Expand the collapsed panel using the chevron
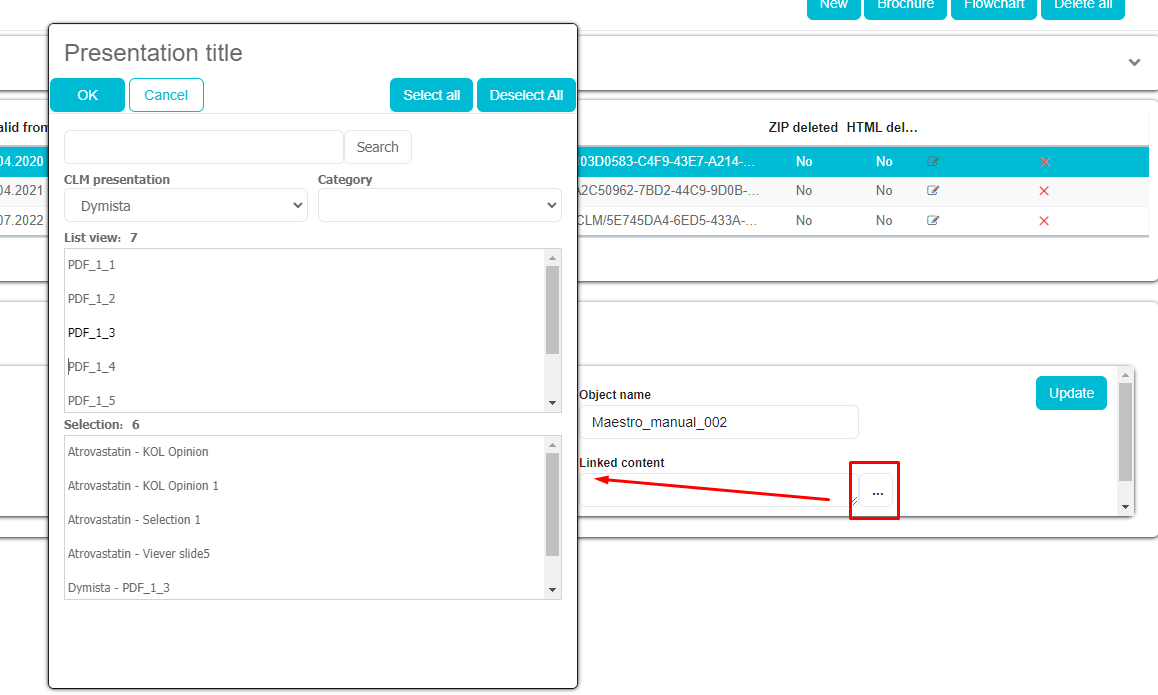The width and height of the screenshot is (1158, 695). 1134,62
